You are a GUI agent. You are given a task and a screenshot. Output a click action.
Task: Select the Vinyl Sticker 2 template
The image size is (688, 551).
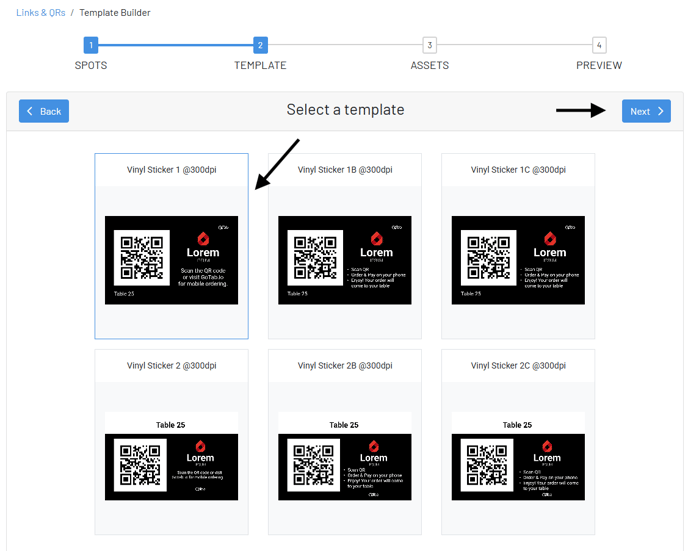[171, 441]
